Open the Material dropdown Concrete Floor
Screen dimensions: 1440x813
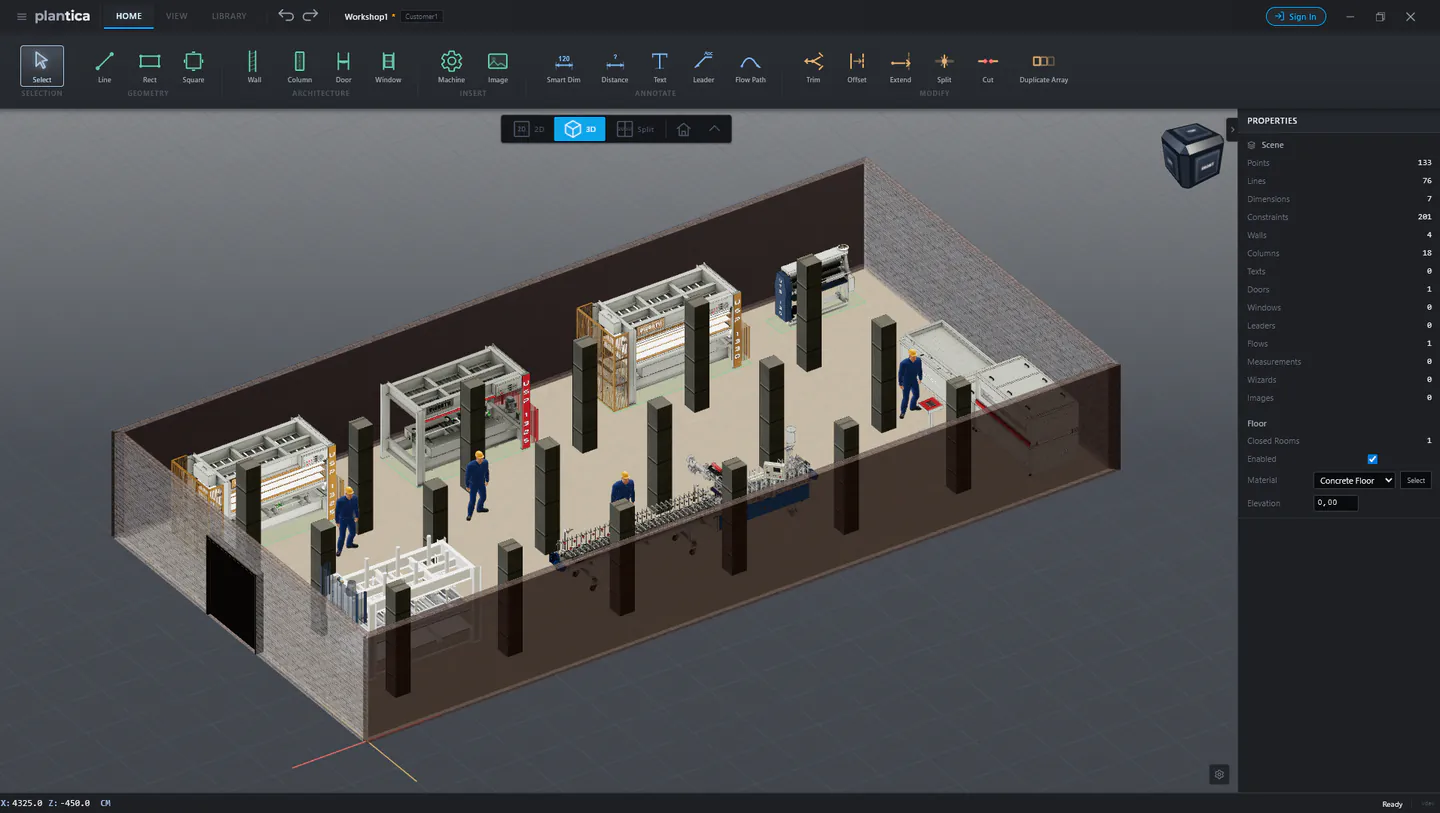[x=1354, y=481]
